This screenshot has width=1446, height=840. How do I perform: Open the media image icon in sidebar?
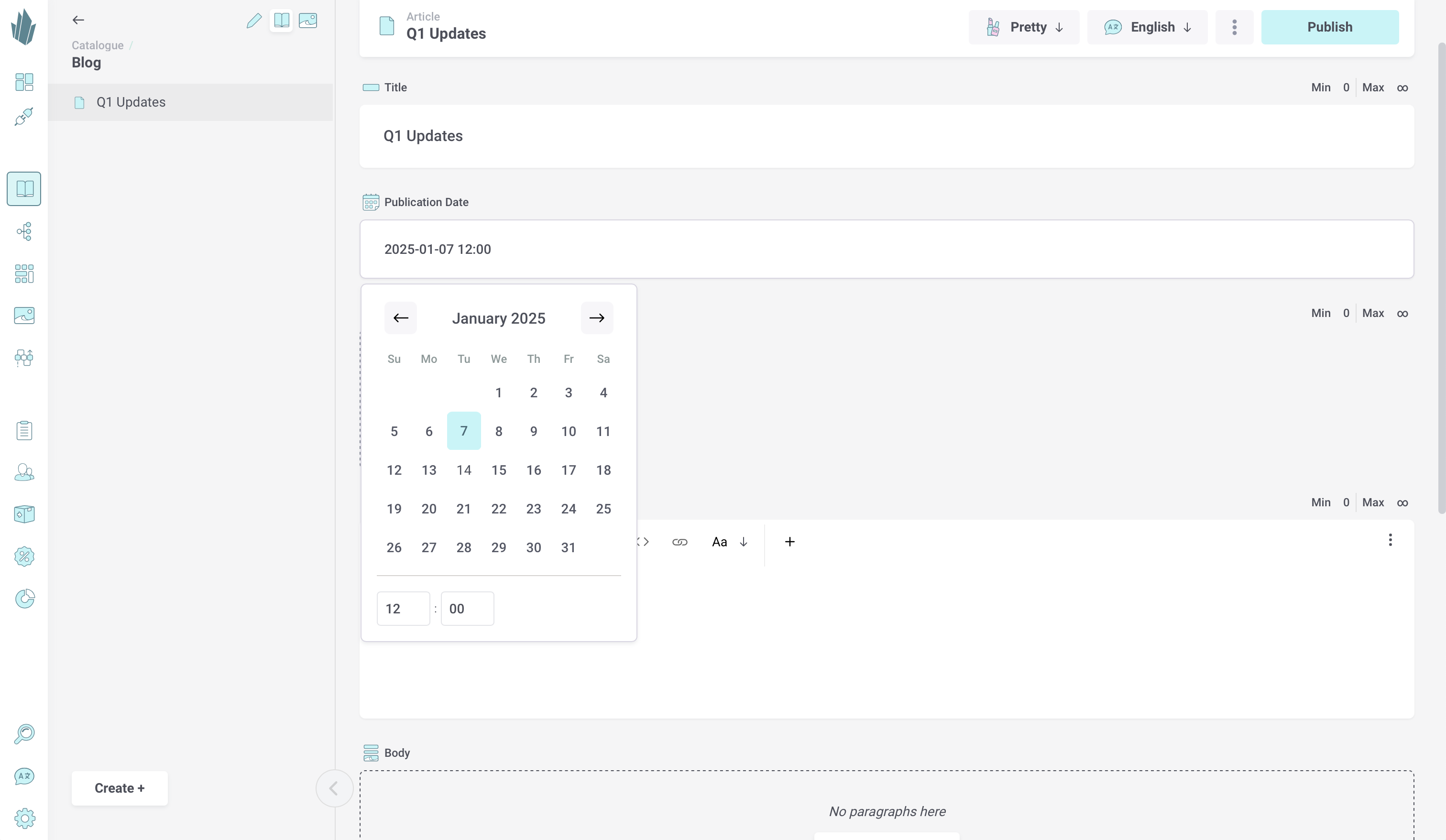[x=24, y=316]
